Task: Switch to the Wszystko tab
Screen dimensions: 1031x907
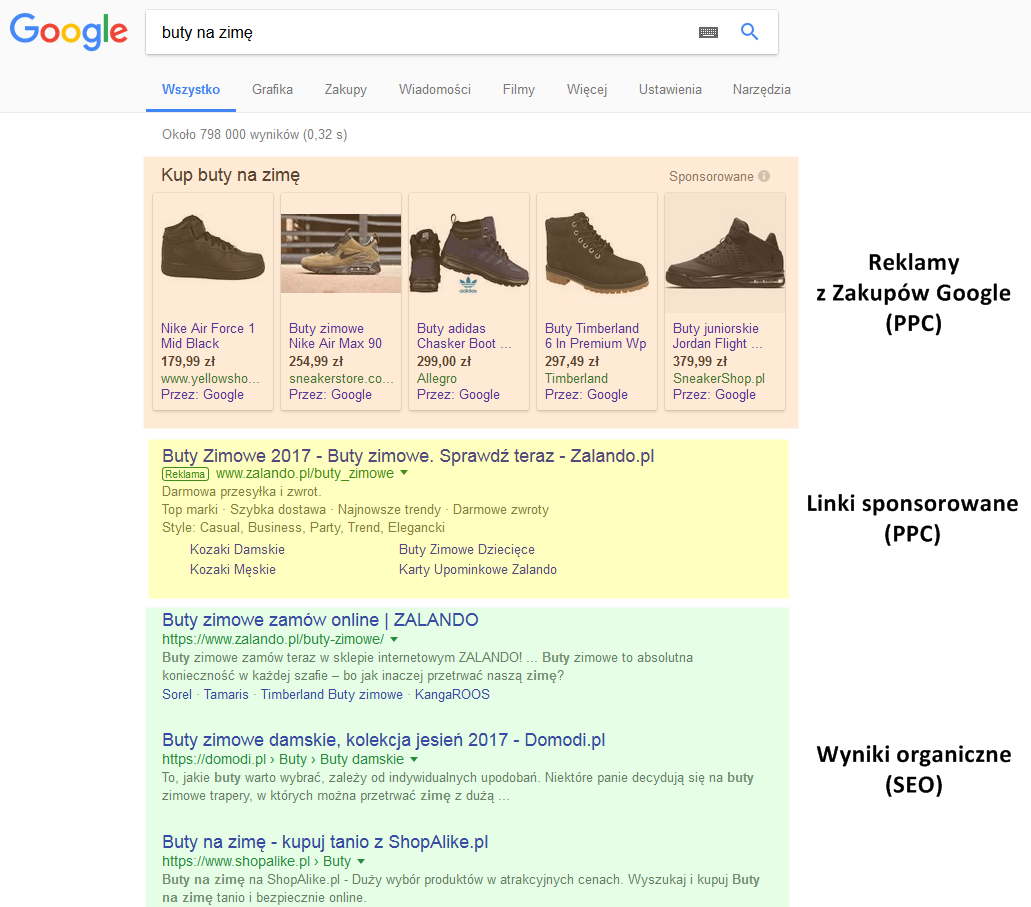Action: coord(191,89)
